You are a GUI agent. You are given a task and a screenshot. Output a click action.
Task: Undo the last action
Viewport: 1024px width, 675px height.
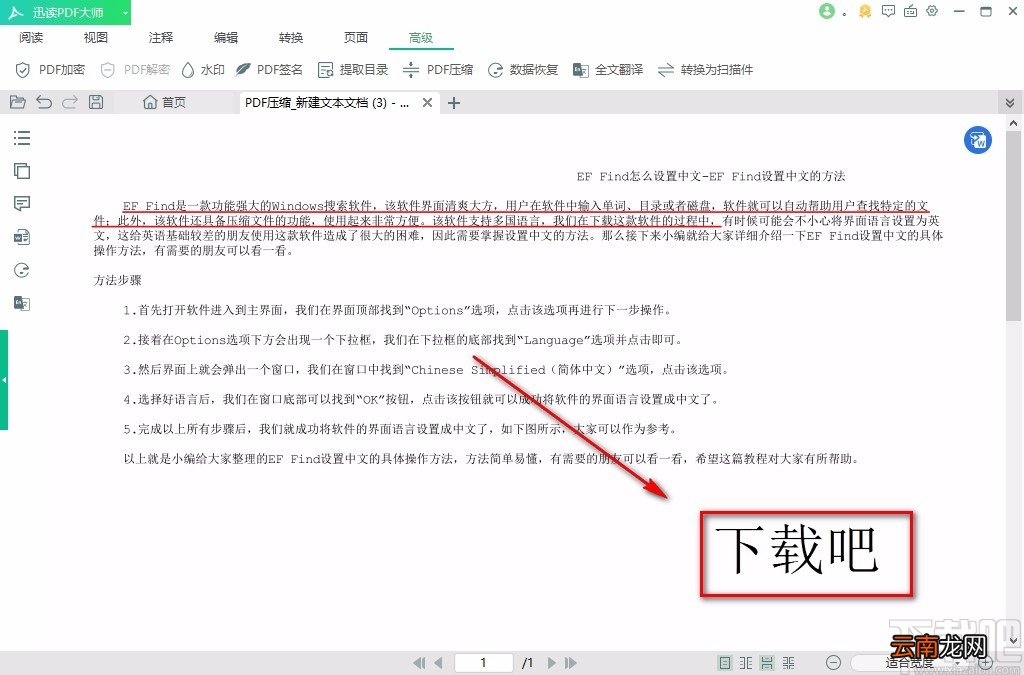coord(44,102)
